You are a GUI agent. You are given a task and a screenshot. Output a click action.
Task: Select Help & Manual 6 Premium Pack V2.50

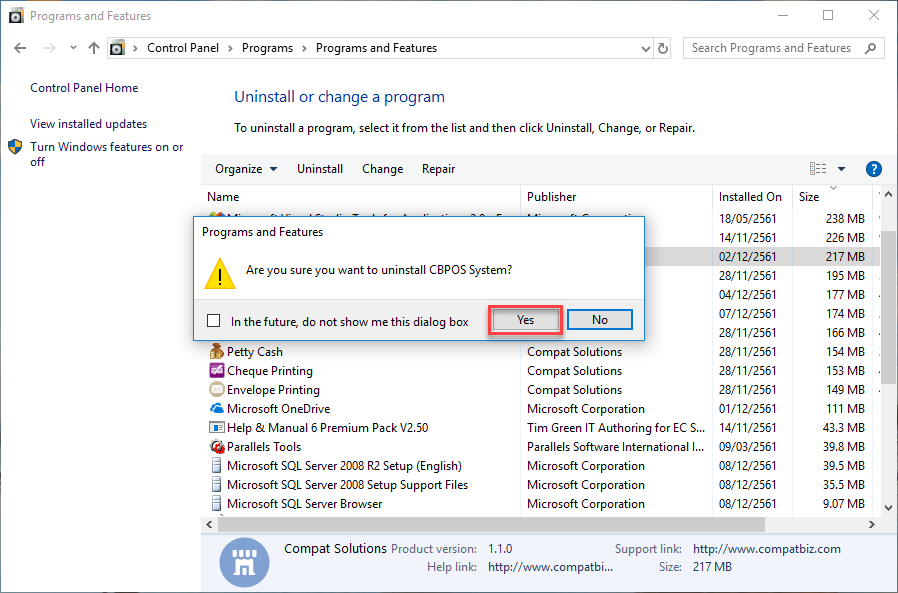[x=327, y=427]
